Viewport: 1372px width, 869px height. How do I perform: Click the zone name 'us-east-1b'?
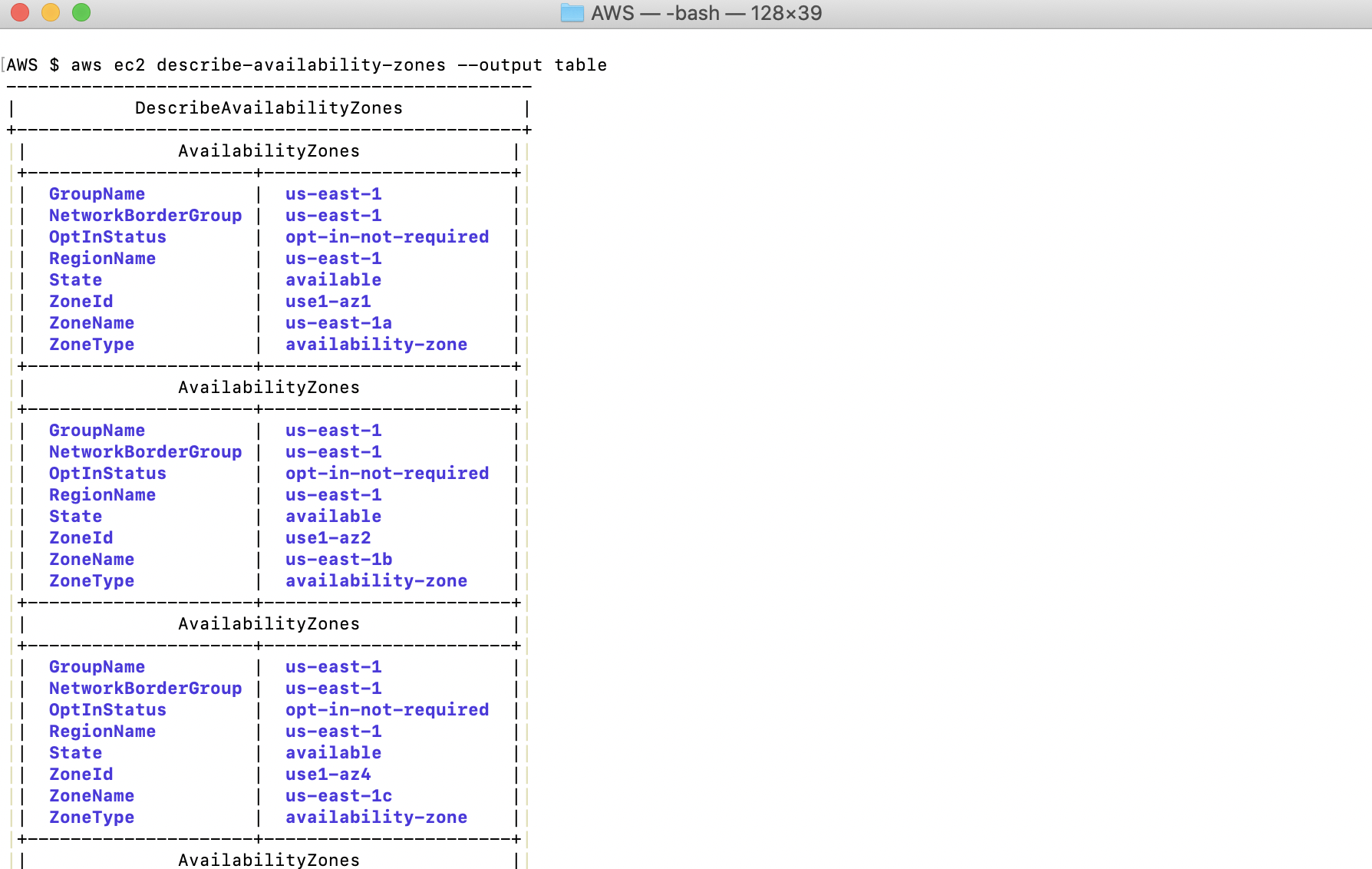[x=338, y=560]
